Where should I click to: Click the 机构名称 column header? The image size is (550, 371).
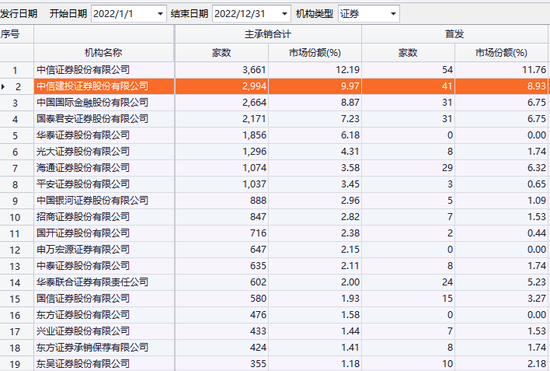click(x=103, y=53)
